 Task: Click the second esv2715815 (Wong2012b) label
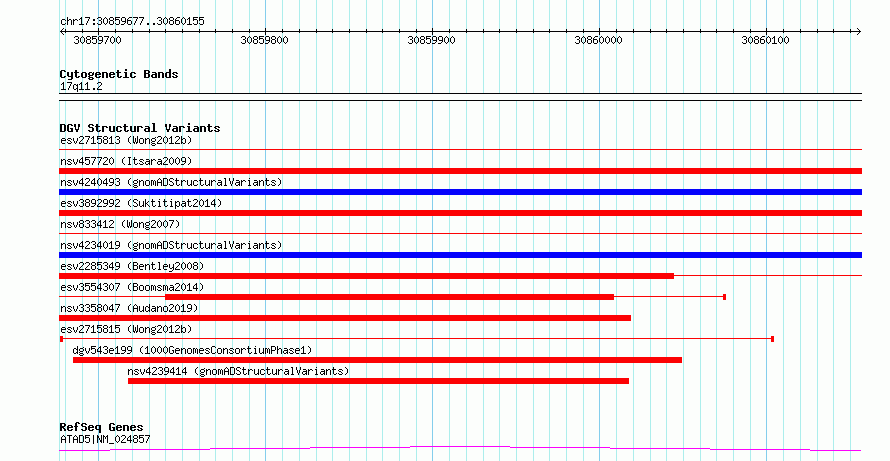point(126,329)
